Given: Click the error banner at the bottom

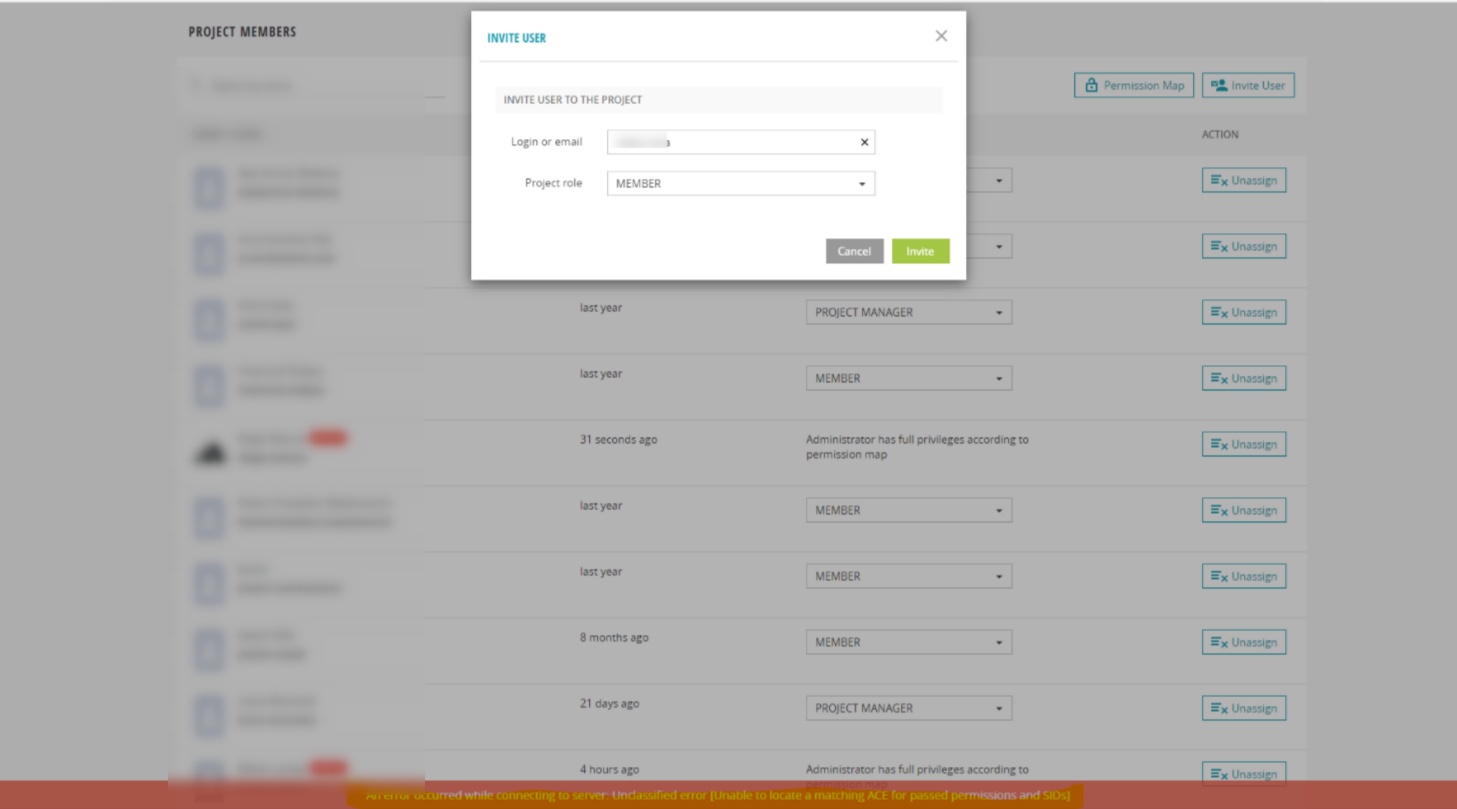Looking at the screenshot, I should coord(714,795).
